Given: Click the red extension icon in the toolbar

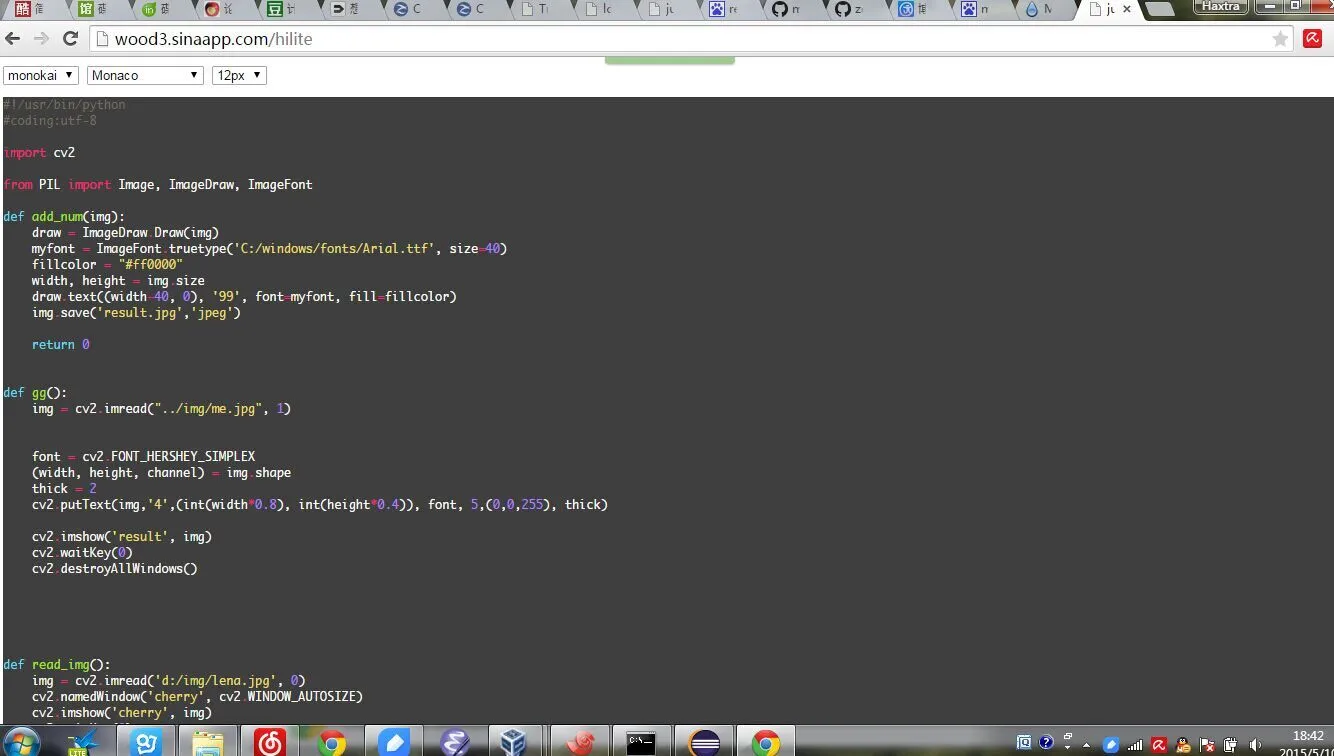Looking at the screenshot, I should tap(1313, 39).
